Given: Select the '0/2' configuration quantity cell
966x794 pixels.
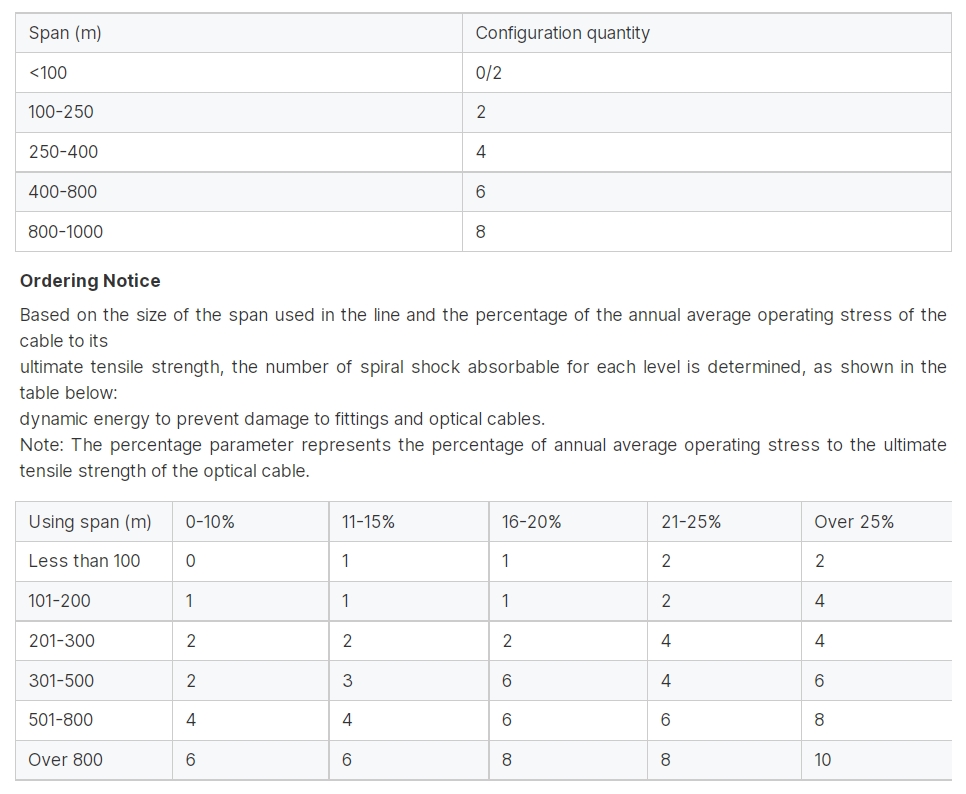Looking at the screenshot, I should [707, 73].
